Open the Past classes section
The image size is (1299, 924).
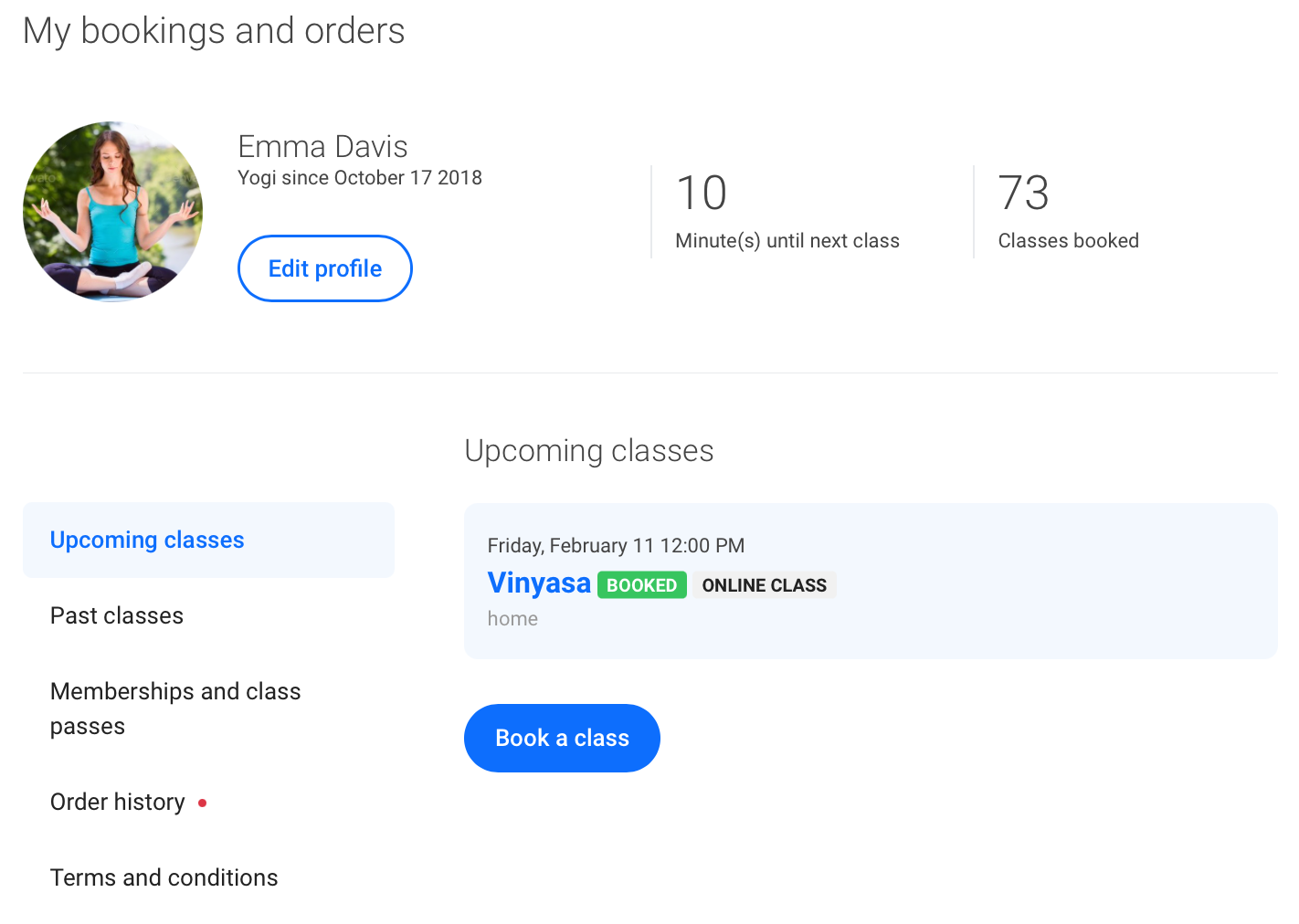117,615
